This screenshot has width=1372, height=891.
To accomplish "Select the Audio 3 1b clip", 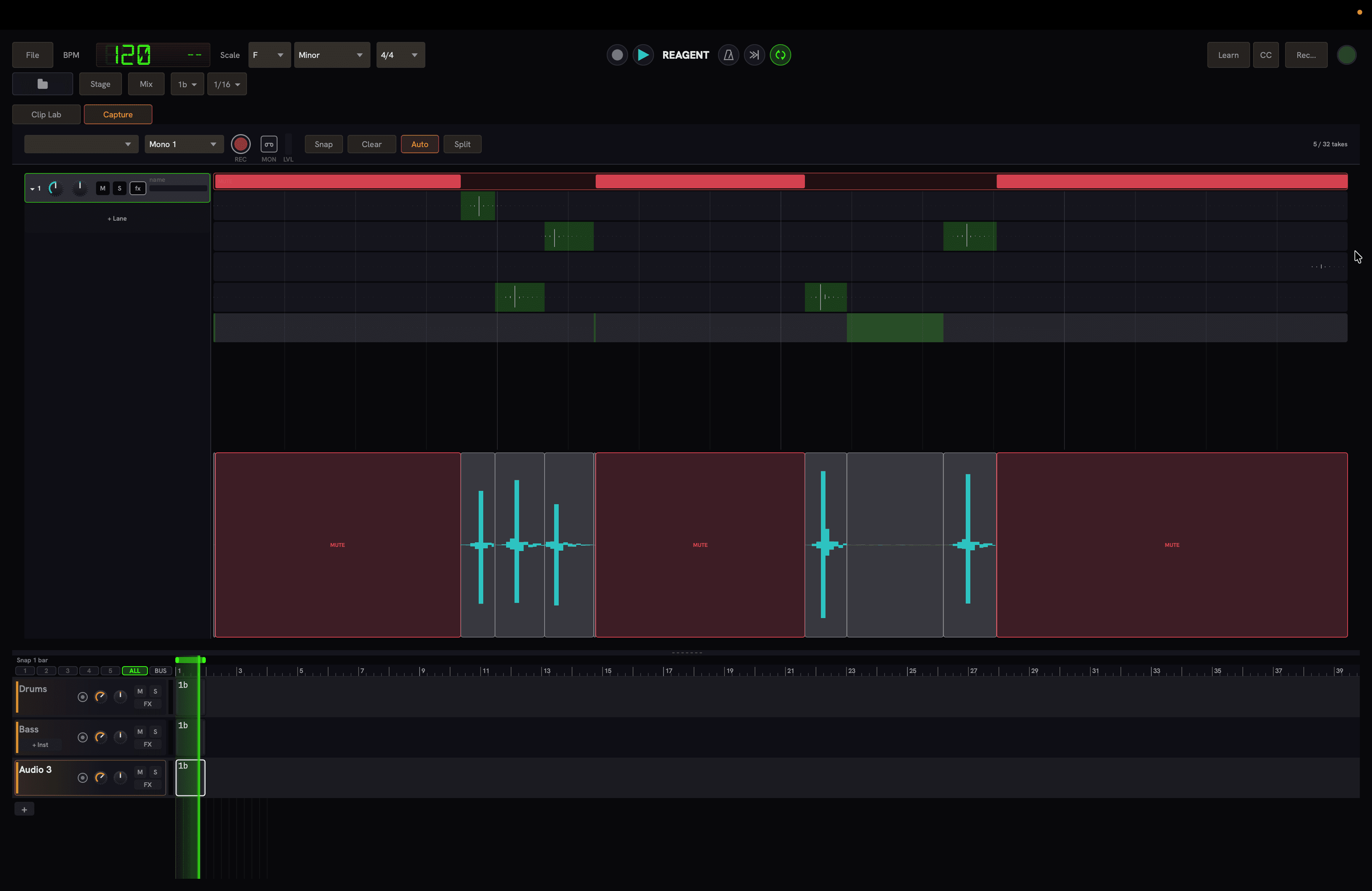I will pyautogui.click(x=190, y=777).
